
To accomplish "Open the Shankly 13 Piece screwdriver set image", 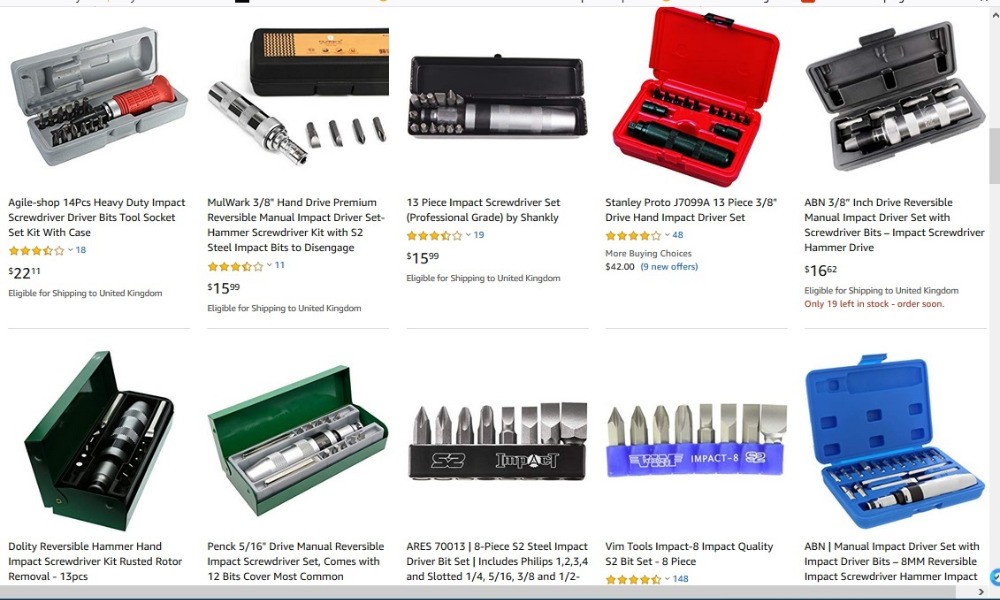I will click(x=497, y=96).
